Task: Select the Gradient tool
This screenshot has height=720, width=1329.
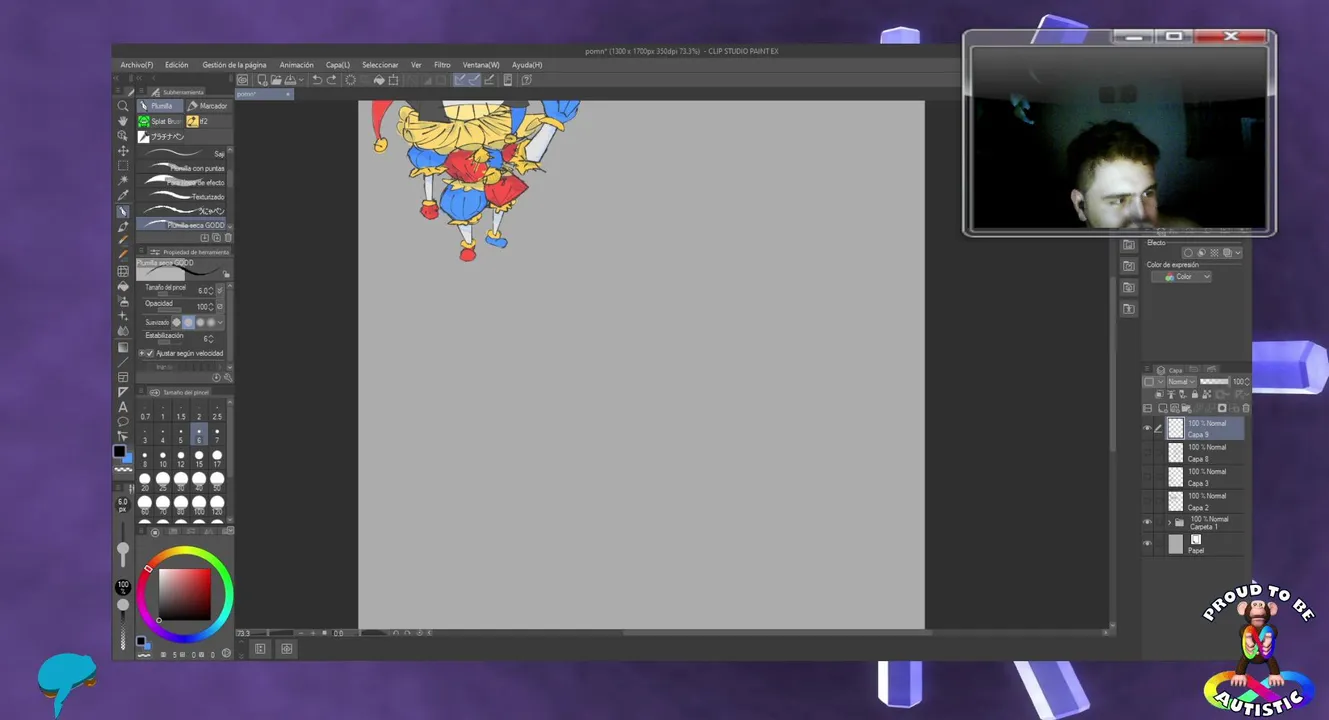Action: [123, 347]
